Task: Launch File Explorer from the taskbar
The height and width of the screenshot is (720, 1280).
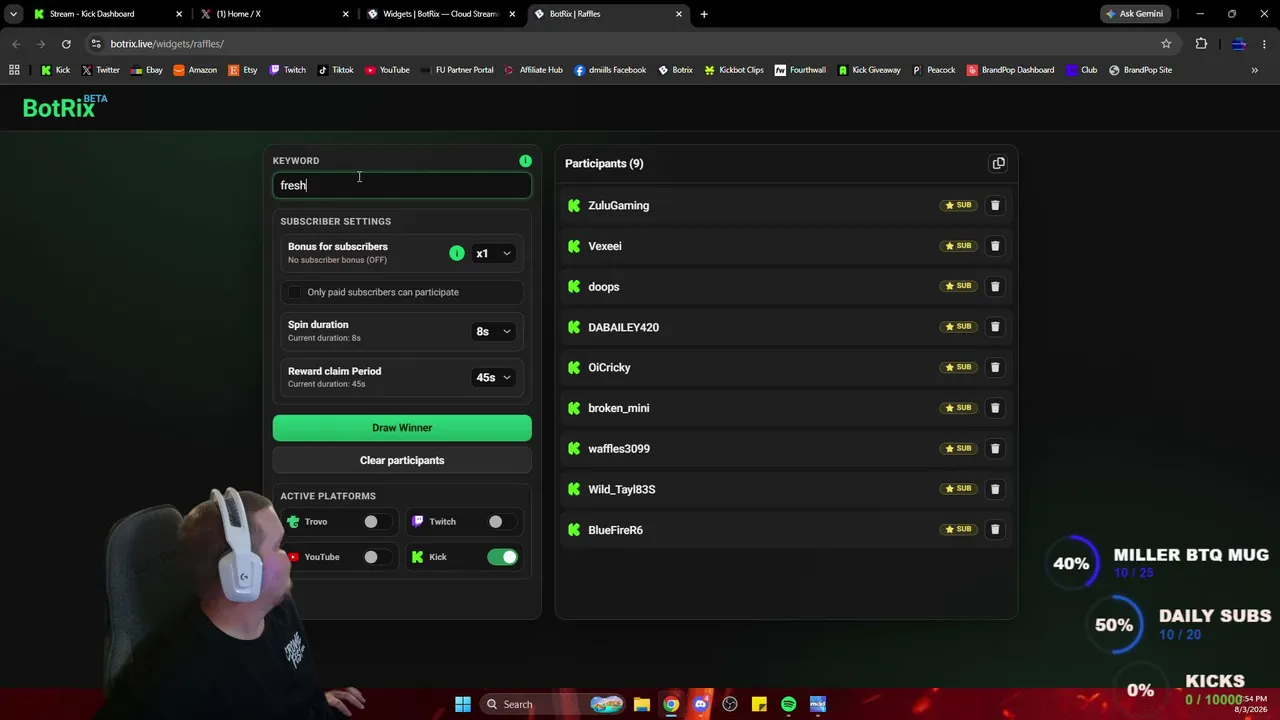Action: [642, 704]
